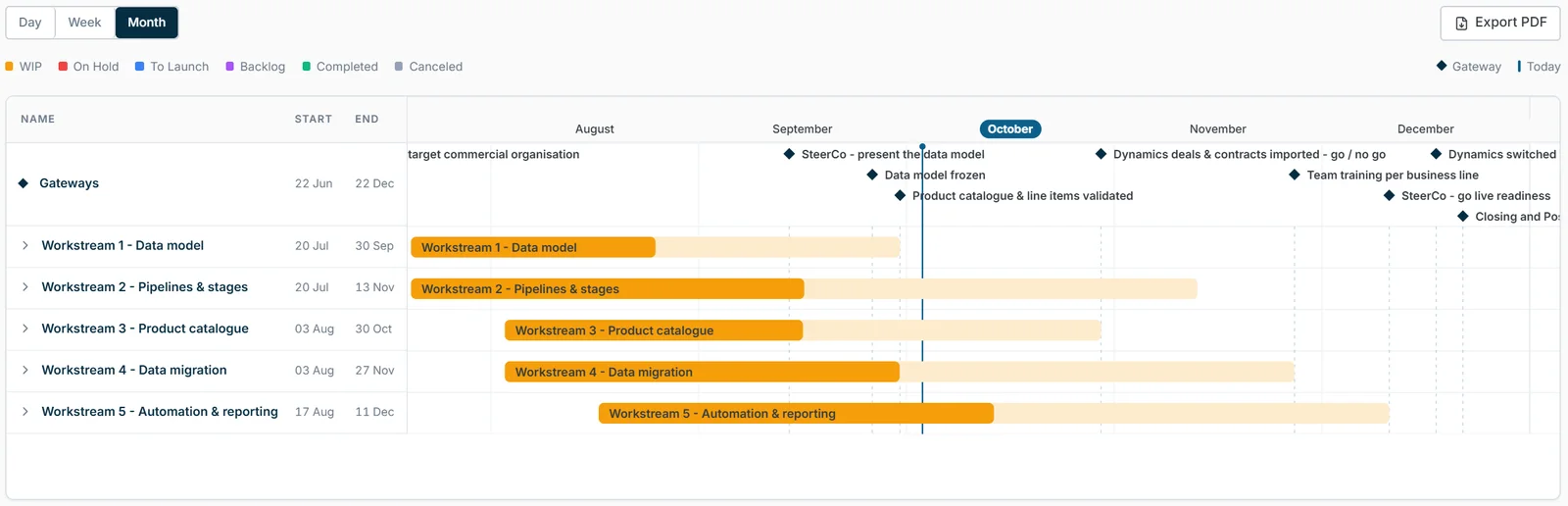
Task: Select the highlighted October month label
Action: click(1010, 128)
